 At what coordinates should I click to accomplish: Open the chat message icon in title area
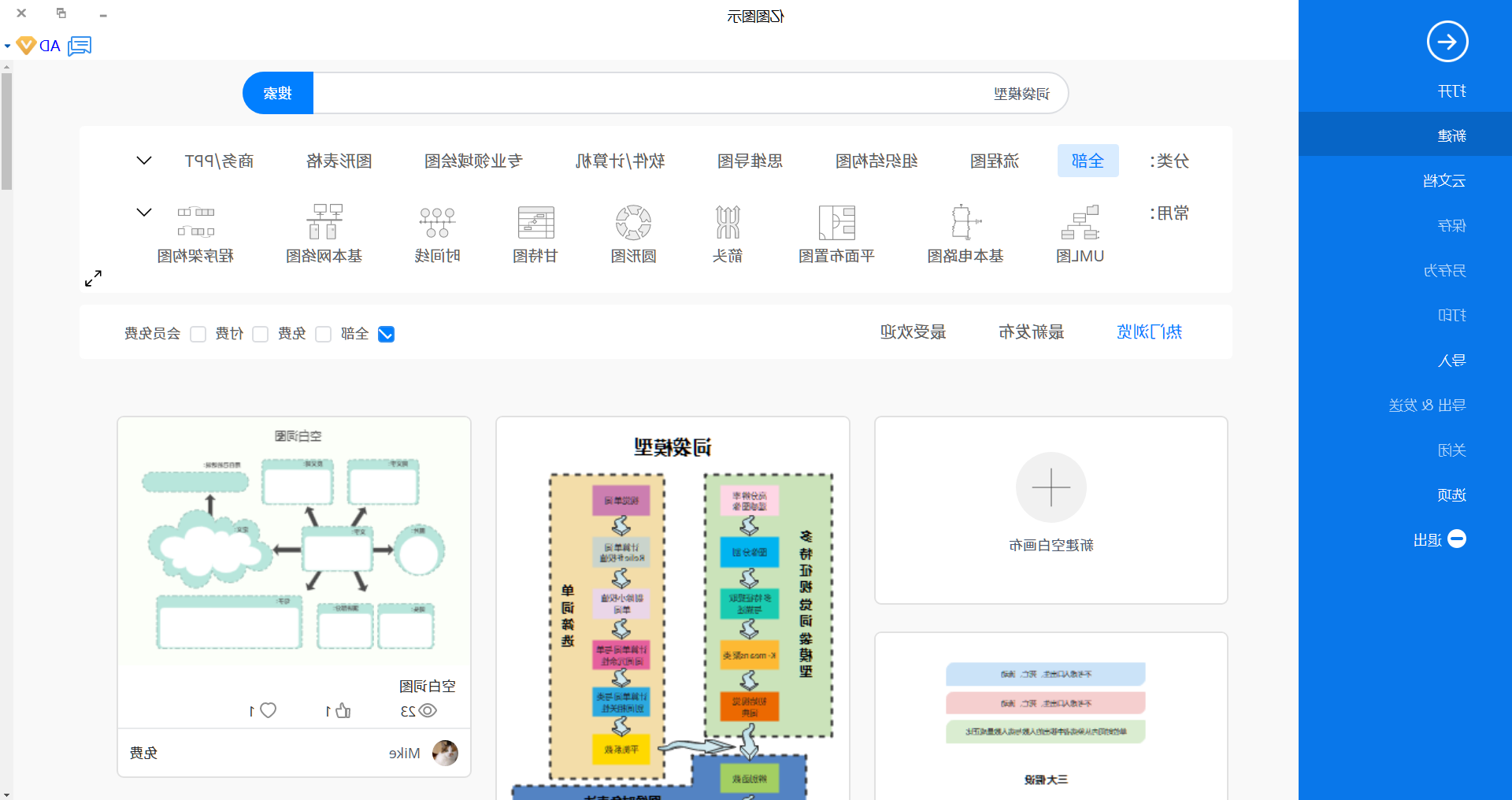pyautogui.click(x=80, y=46)
